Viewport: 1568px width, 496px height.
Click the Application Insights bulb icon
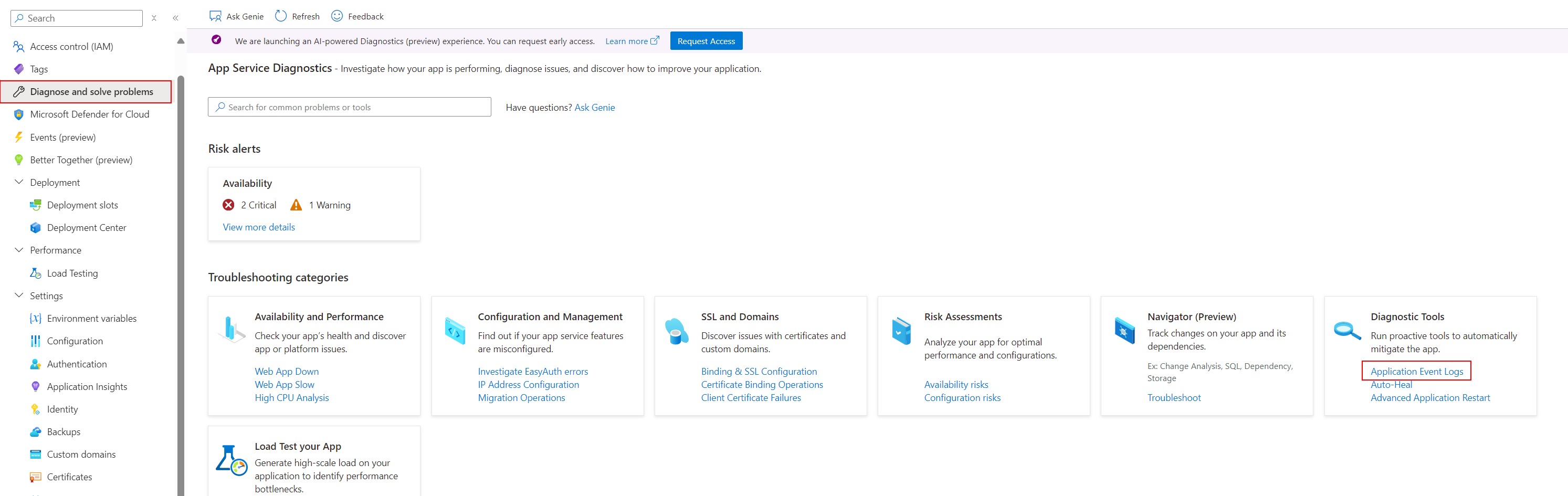(36, 386)
